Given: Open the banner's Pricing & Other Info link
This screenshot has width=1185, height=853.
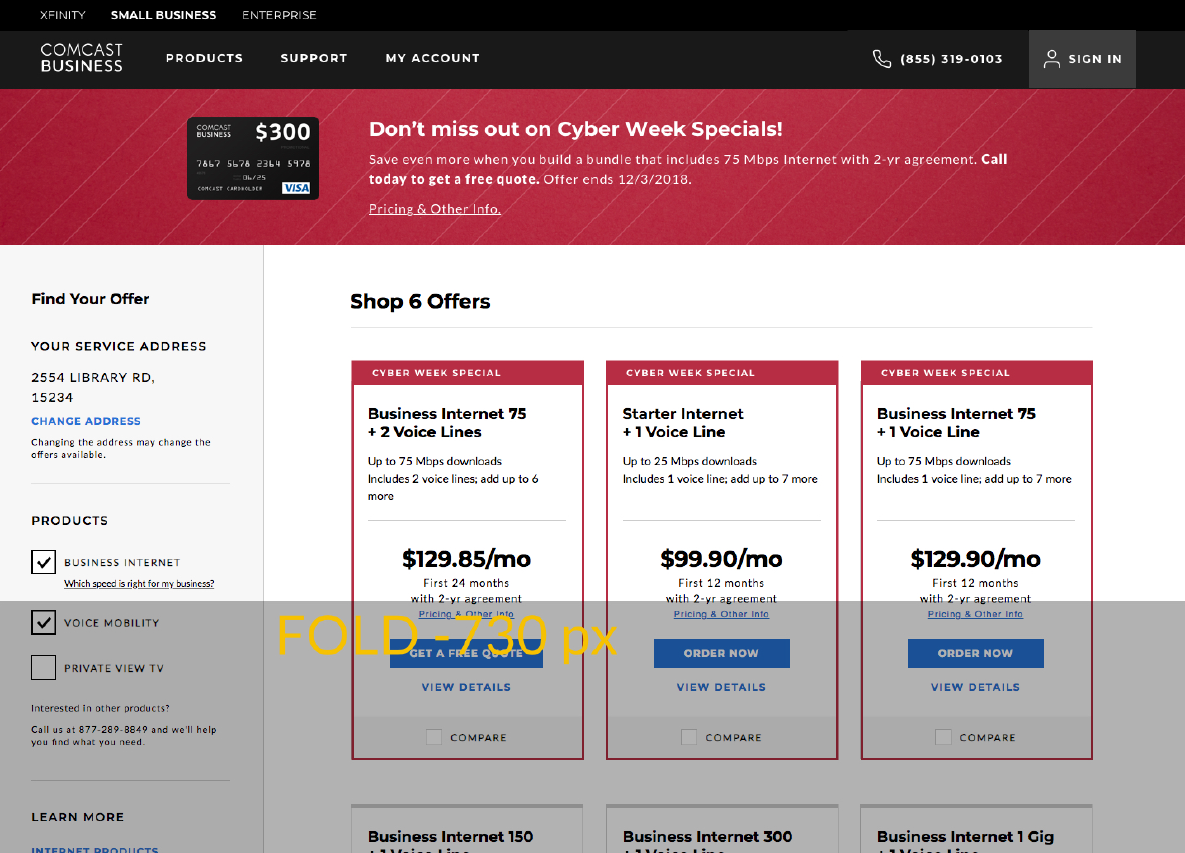Looking at the screenshot, I should tap(435, 209).
